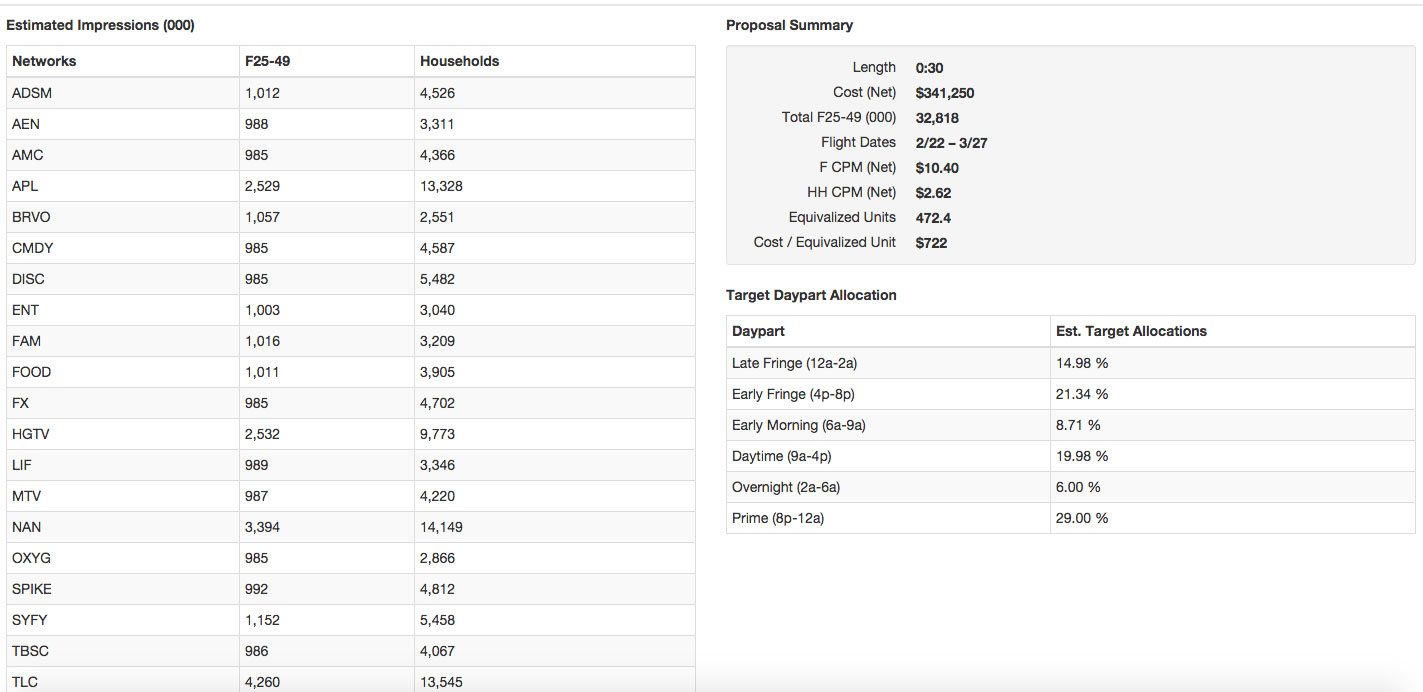This screenshot has height=692, width=1423.
Task: Click the Networks column header
Action: (44, 61)
